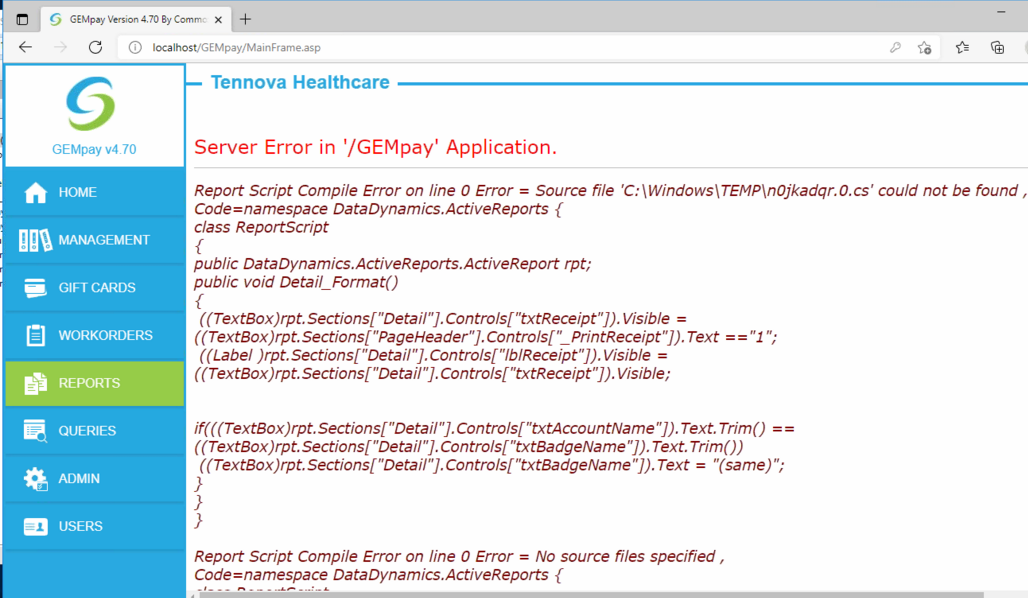Screen dimensions: 1028x598
Task: Click the Tennova Healthcare heading
Action: coord(300,83)
